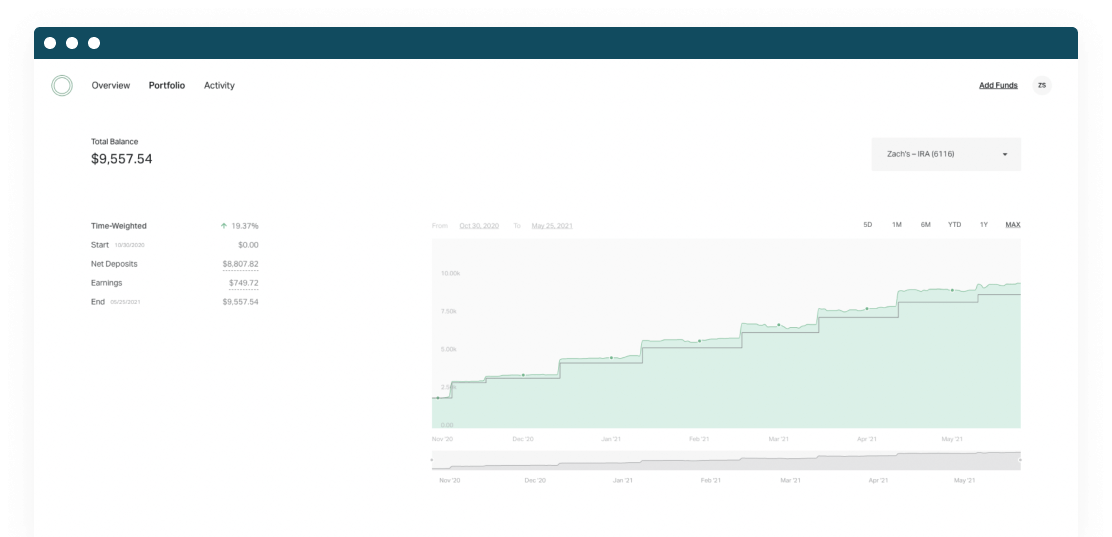Click the Net Deposits amount $8,807.82
Screen dimensions: 1112x537
click(240, 264)
